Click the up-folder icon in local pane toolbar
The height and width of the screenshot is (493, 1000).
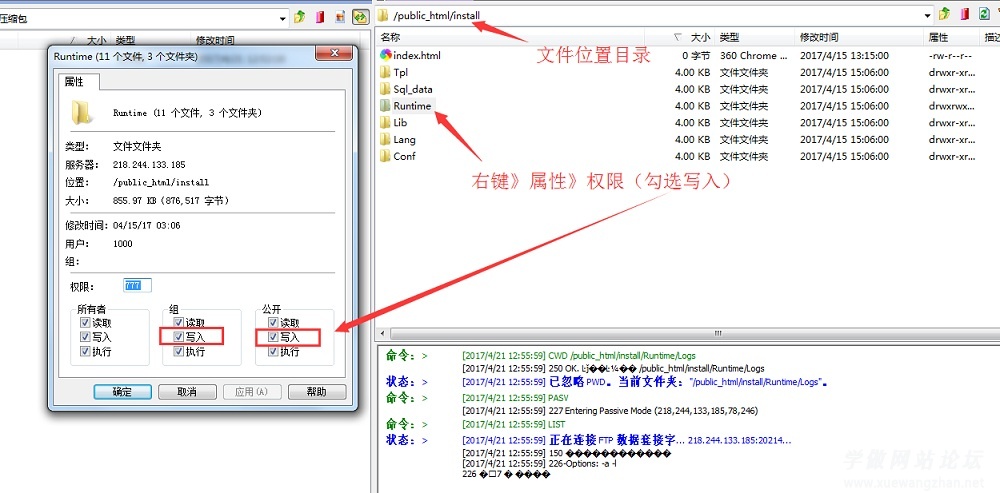[x=300, y=17]
